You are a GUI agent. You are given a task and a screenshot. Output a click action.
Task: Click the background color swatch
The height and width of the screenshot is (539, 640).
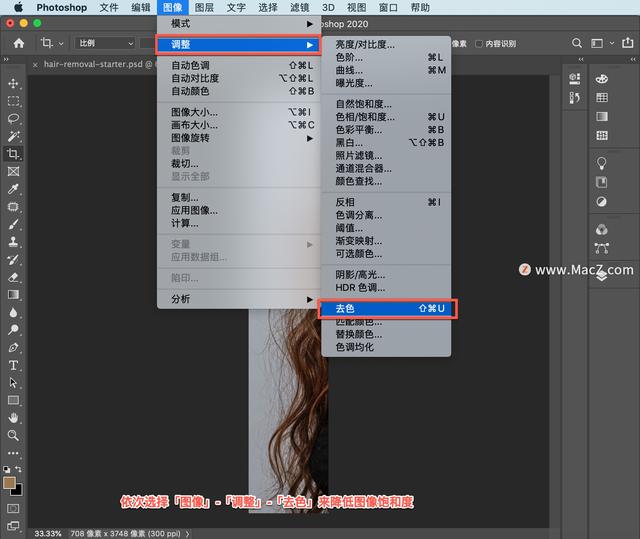(18, 491)
